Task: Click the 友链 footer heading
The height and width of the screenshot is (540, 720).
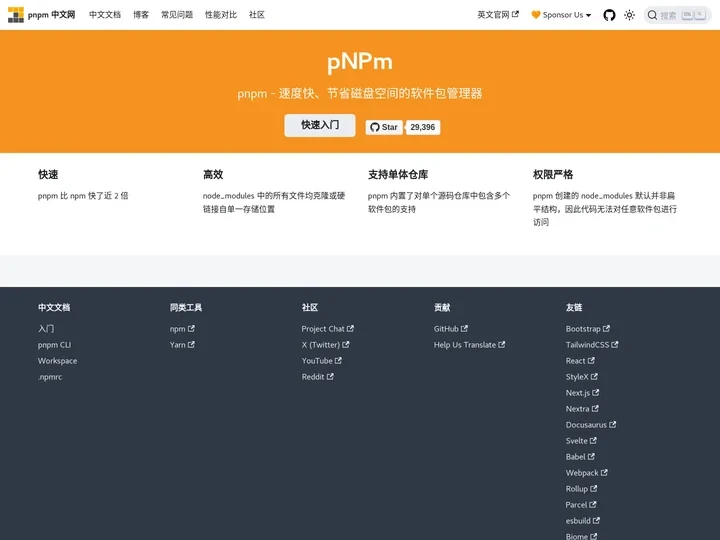Action: click(574, 308)
